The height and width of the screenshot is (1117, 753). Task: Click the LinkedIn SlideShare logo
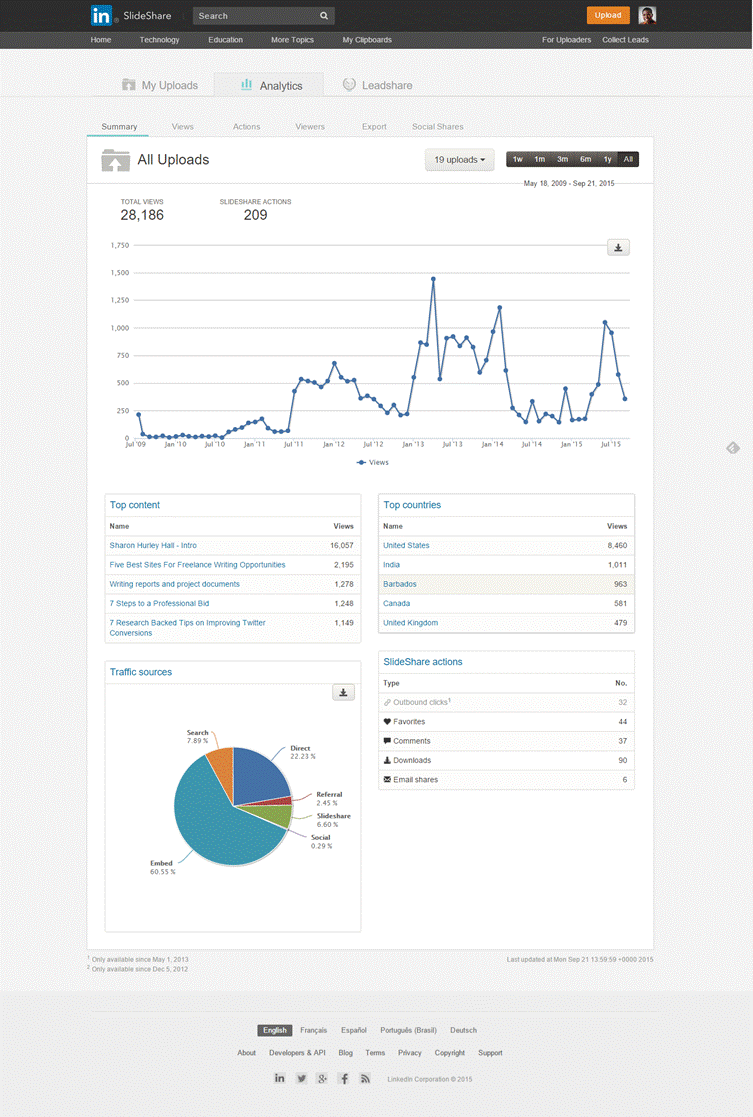(117, 15)
